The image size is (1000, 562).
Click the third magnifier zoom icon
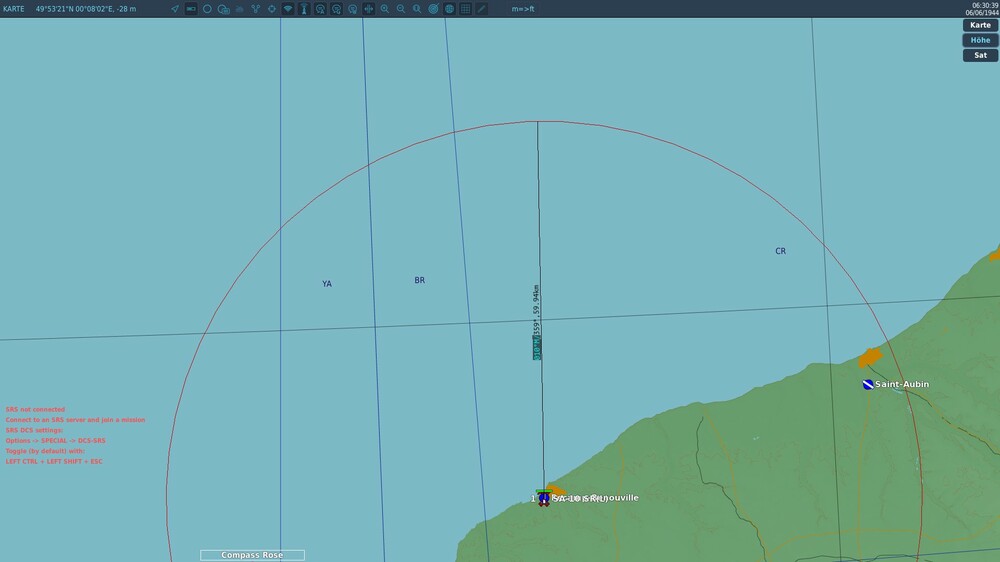coord(417,9)
